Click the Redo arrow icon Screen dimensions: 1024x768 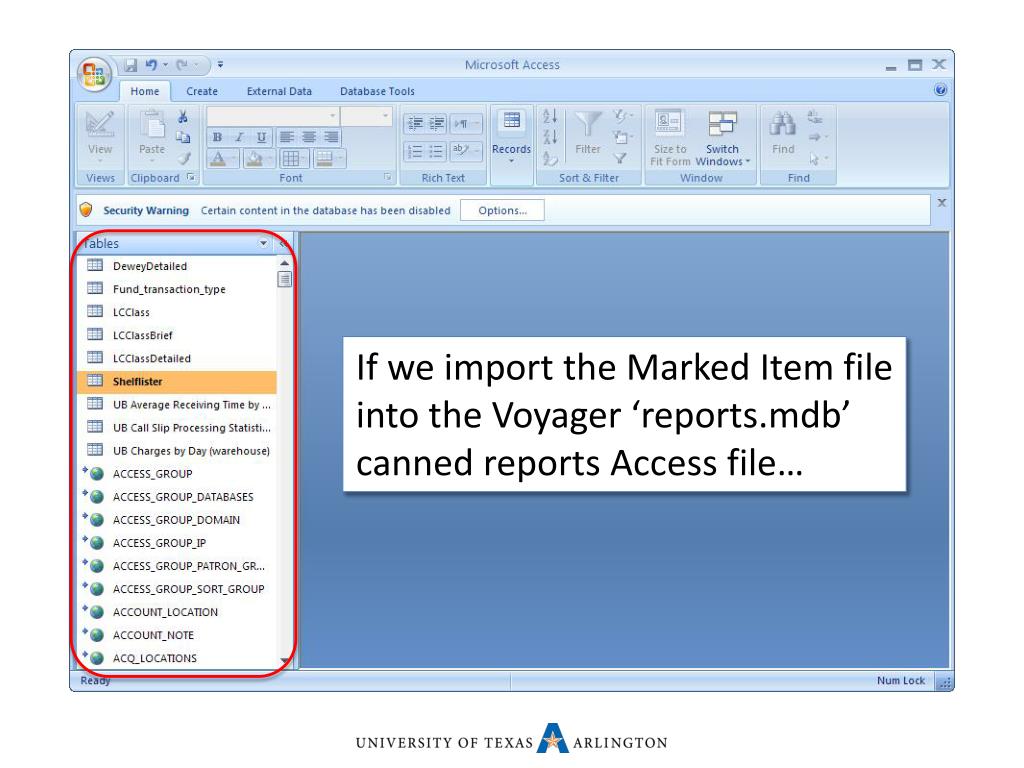(x=182, y=65)
